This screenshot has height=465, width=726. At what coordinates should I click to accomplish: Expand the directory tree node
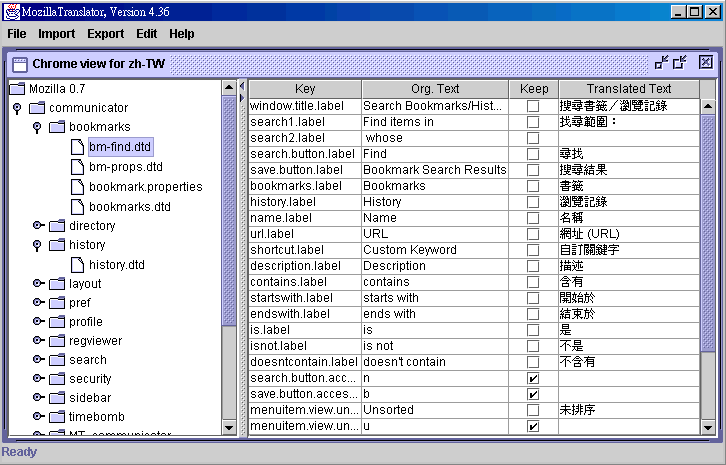[38, 226]
